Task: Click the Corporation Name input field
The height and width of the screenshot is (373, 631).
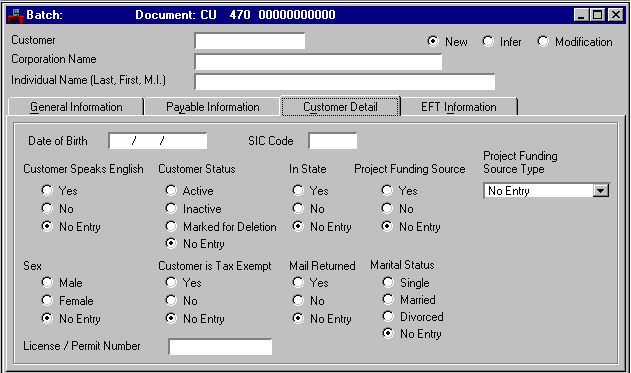Action: point(318,62)
